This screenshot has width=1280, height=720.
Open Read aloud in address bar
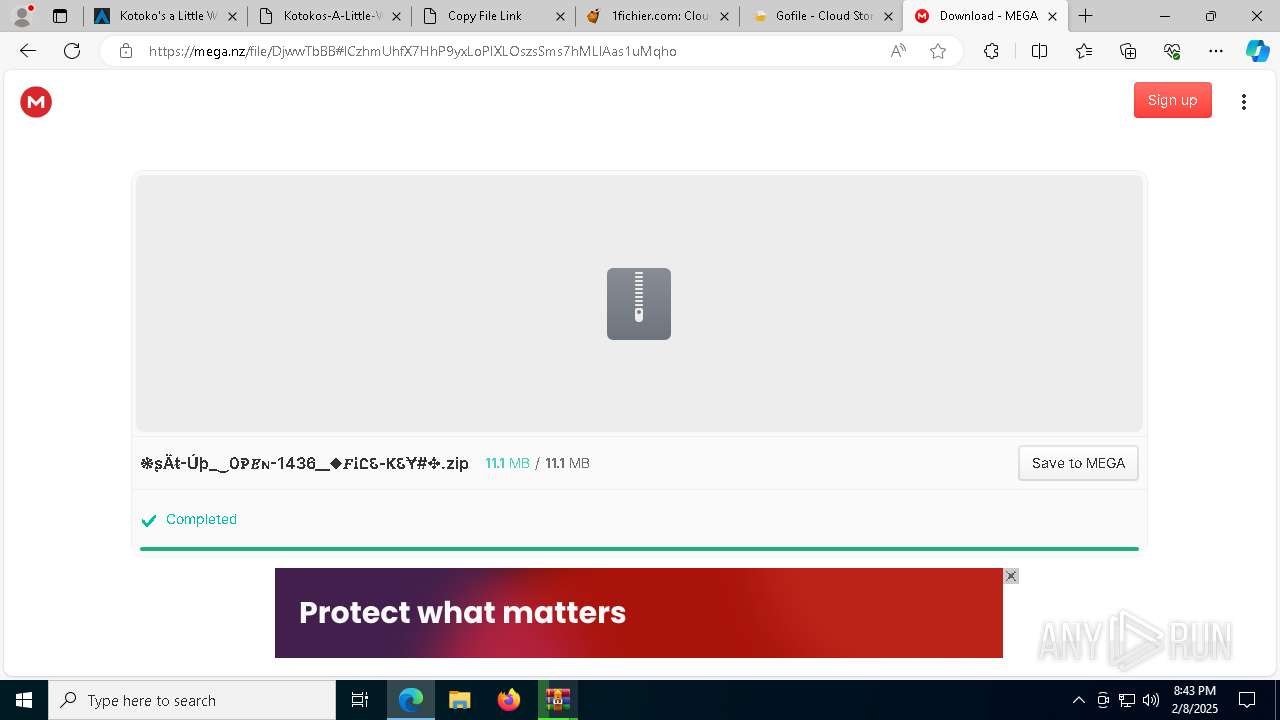click(898, 51)
